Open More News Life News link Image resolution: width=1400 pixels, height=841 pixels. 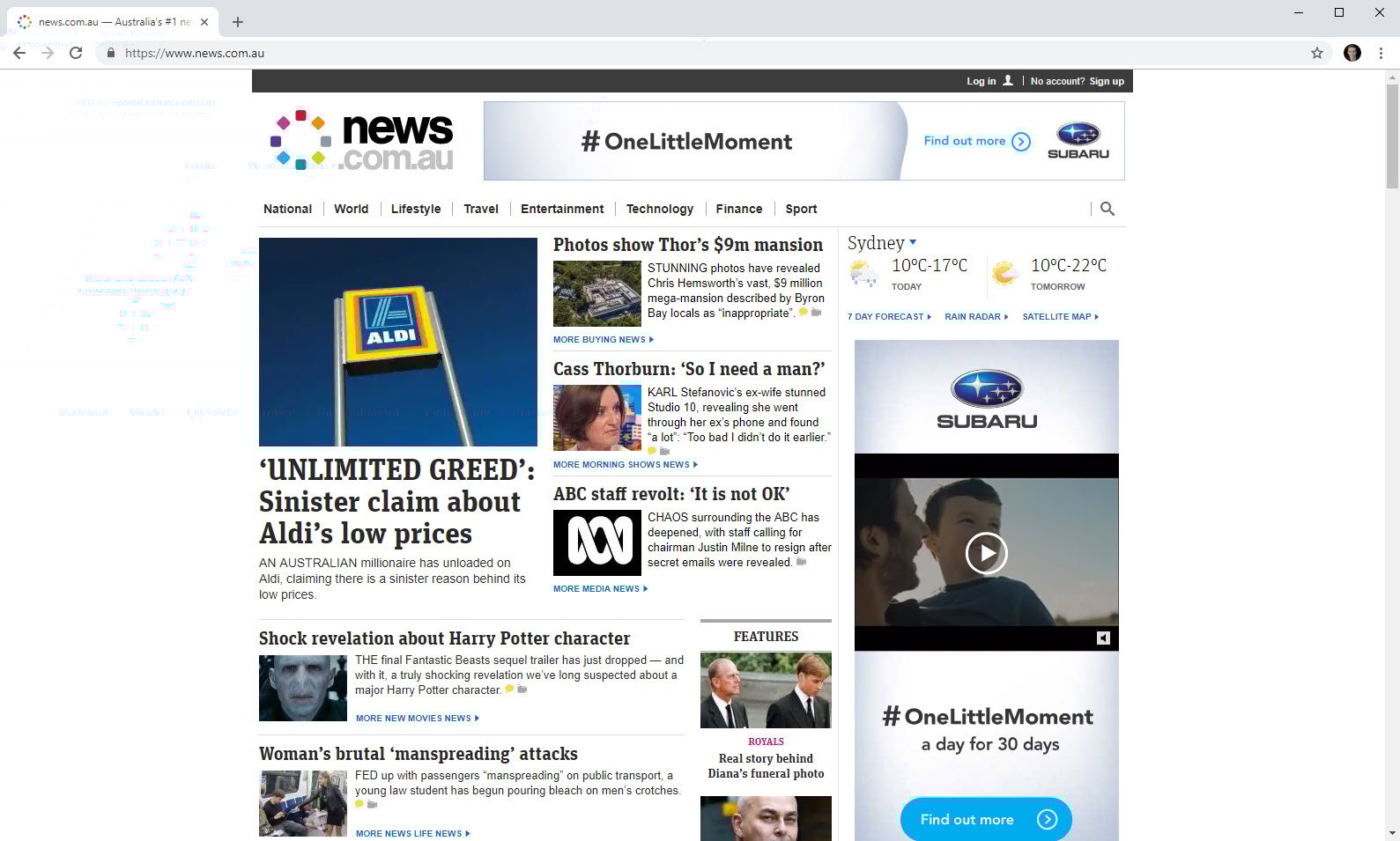413,833
